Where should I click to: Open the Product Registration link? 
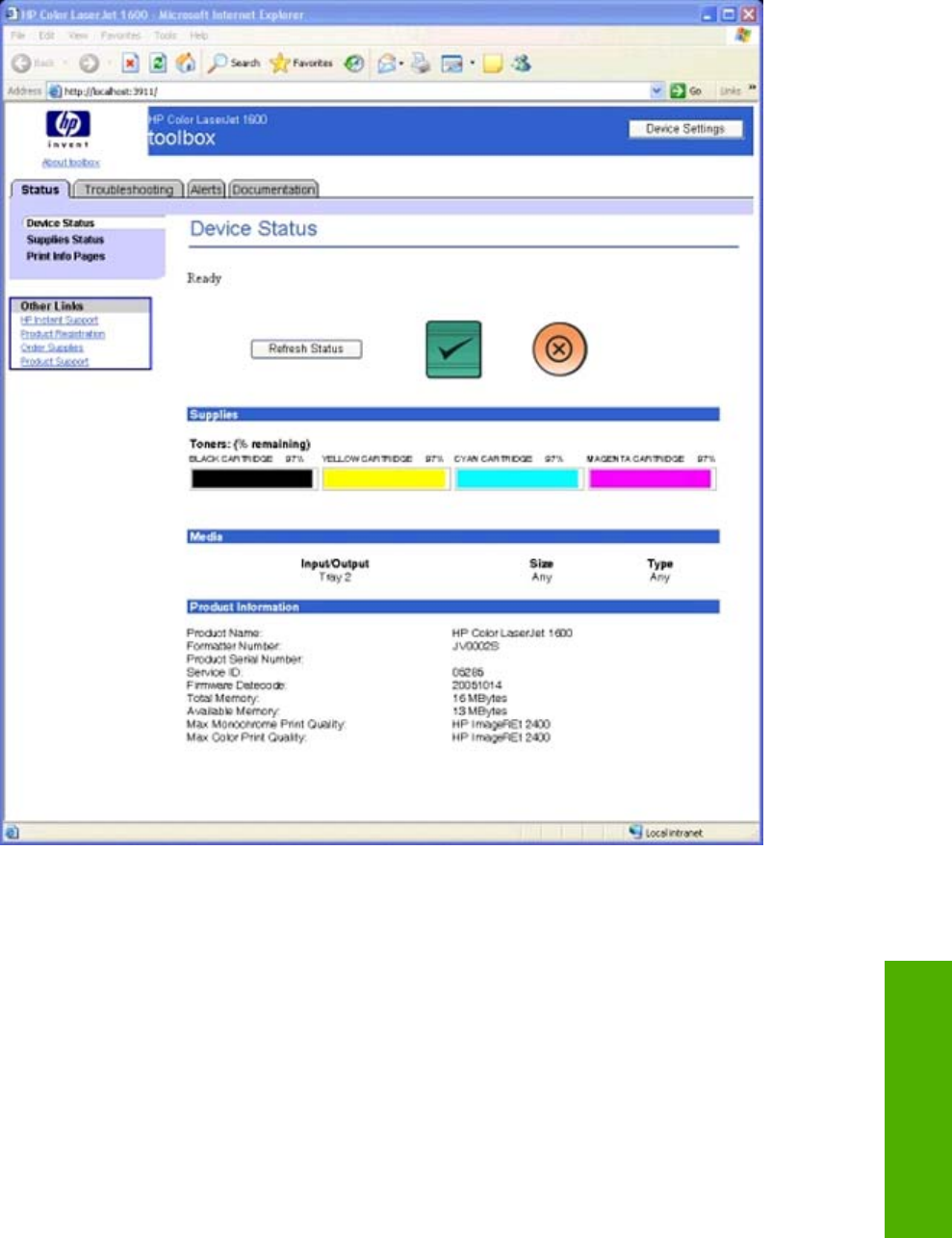coord(63,334)
